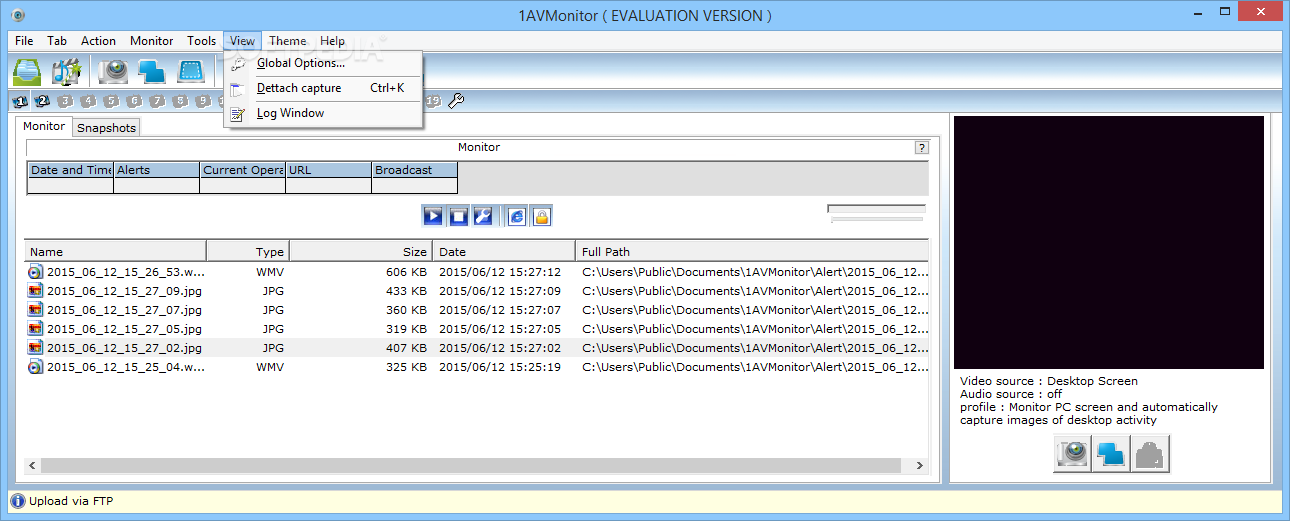Open the file archive tray icon in toolbar

tap(27, 72)
